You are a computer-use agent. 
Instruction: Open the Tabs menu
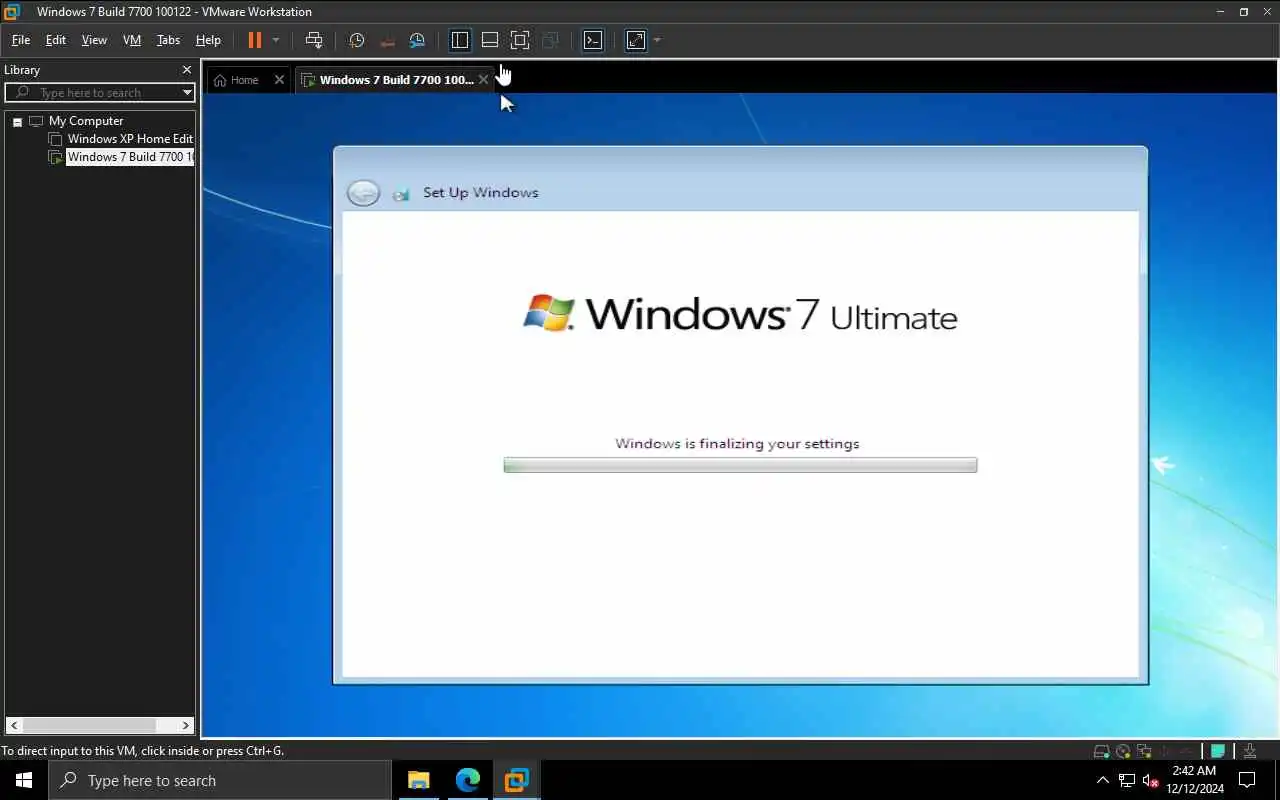pos(168,40)
